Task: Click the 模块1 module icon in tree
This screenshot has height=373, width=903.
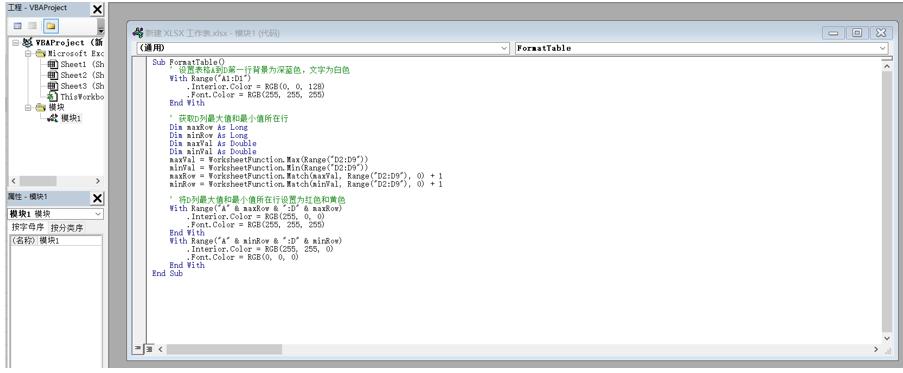Action: point(52,118)
